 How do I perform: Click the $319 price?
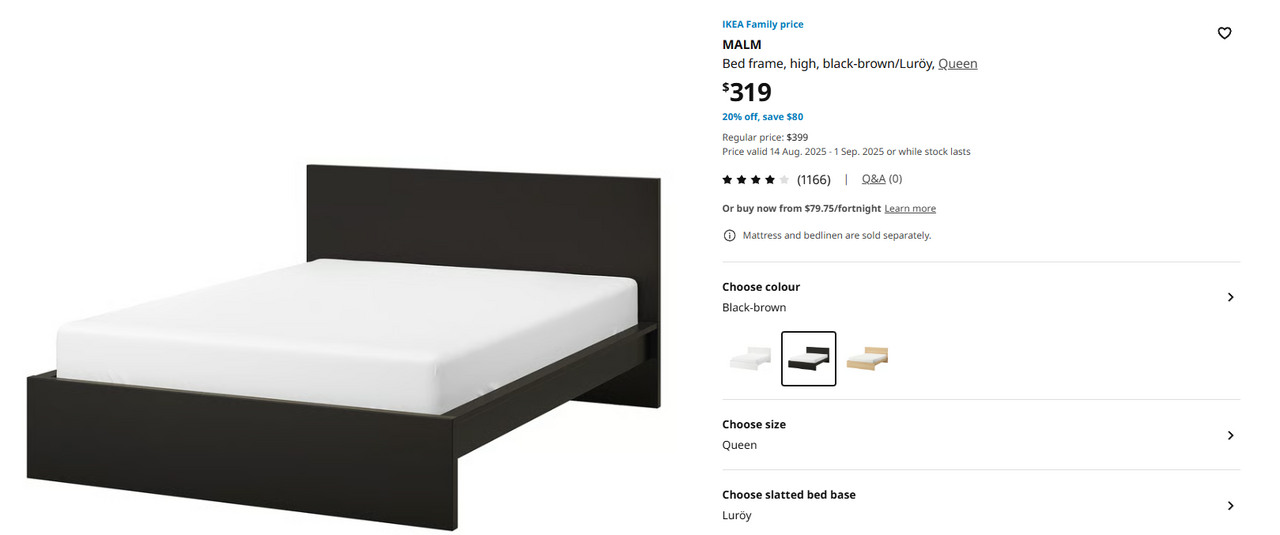coord(747,92)
